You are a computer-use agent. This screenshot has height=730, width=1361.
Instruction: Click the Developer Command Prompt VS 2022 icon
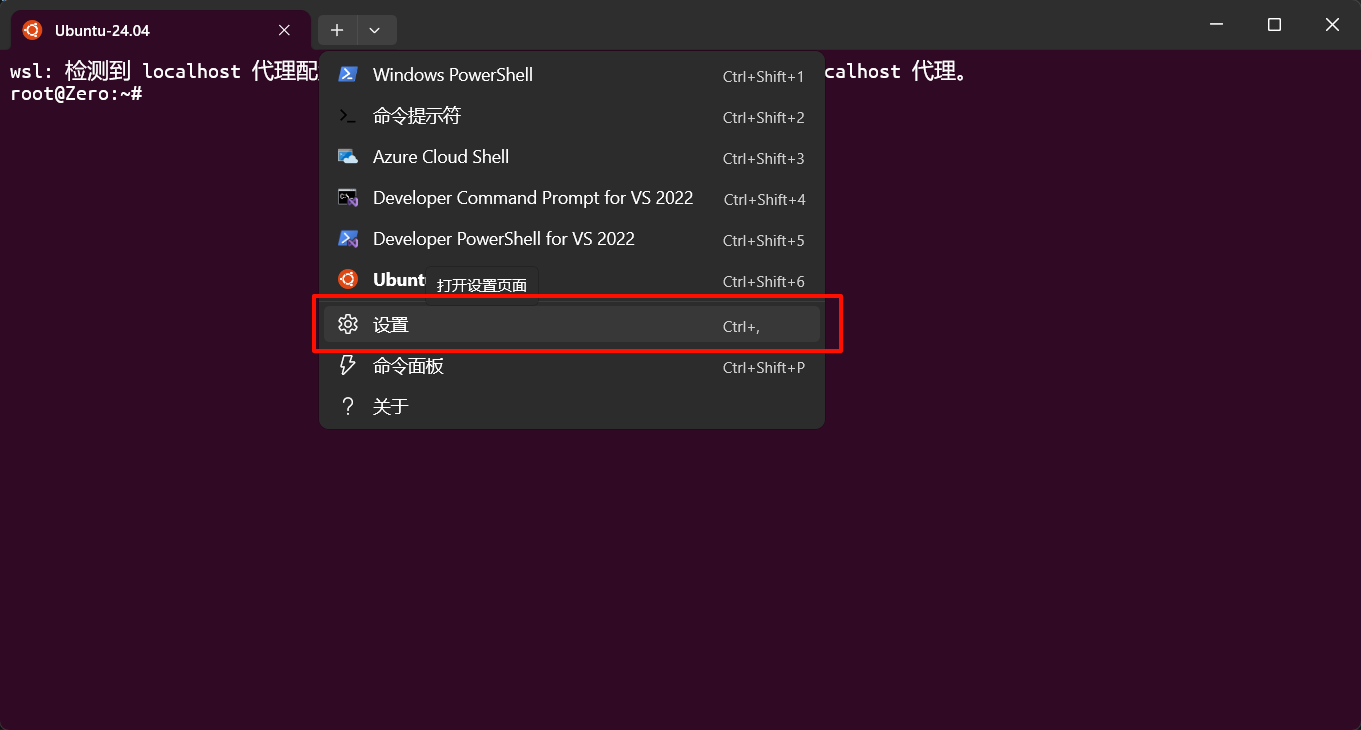348,198
